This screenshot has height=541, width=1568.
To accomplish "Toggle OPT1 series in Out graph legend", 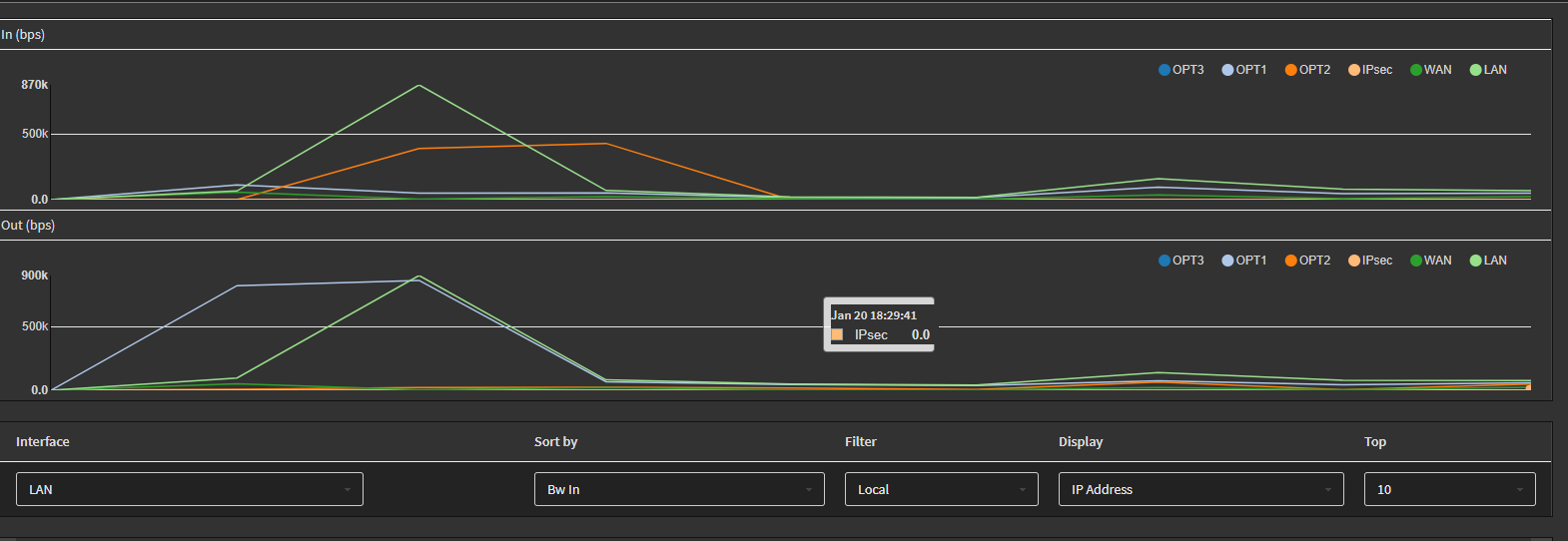I will [1243, 261].
